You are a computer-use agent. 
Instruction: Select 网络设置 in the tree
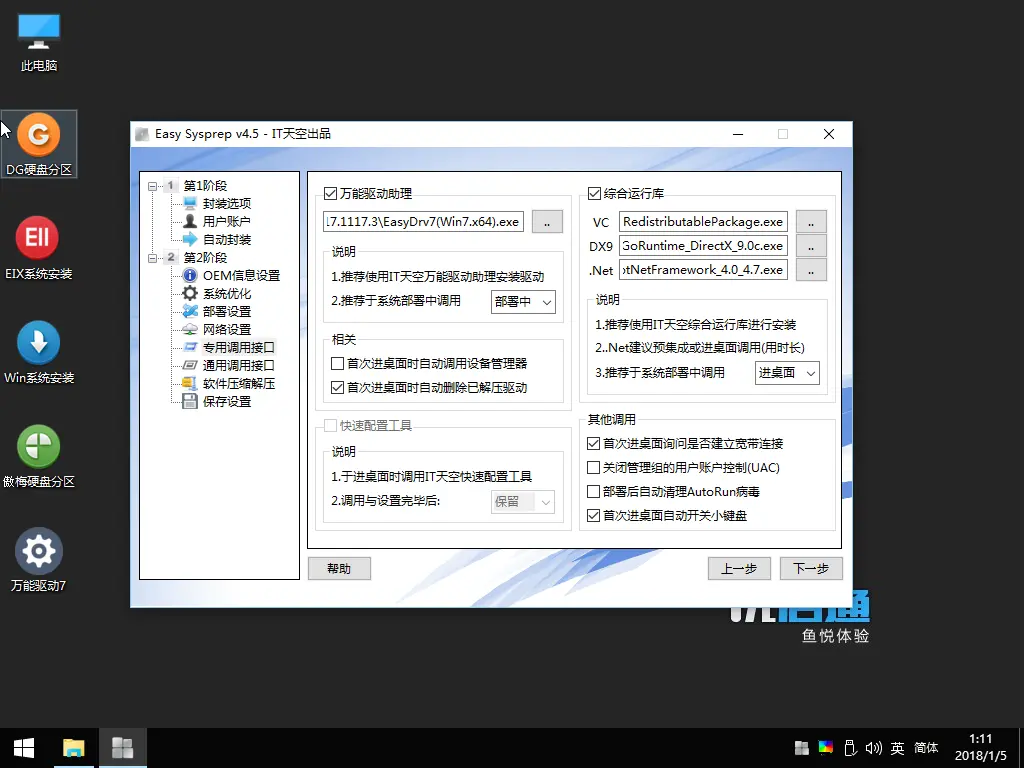point(227,329)
